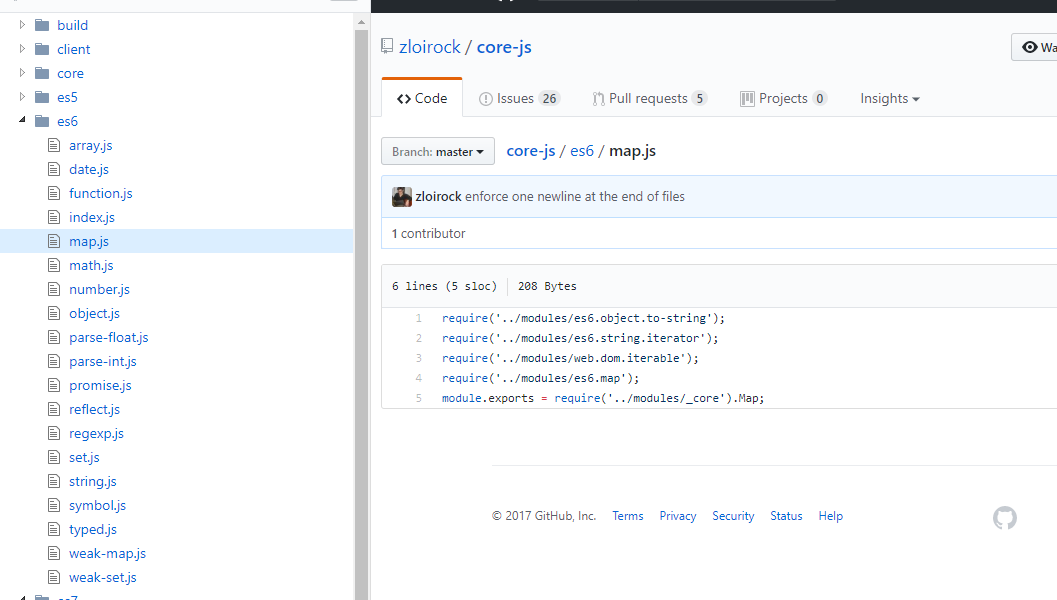
Task: Expand the build folder arrow
Action: point(22,25)
